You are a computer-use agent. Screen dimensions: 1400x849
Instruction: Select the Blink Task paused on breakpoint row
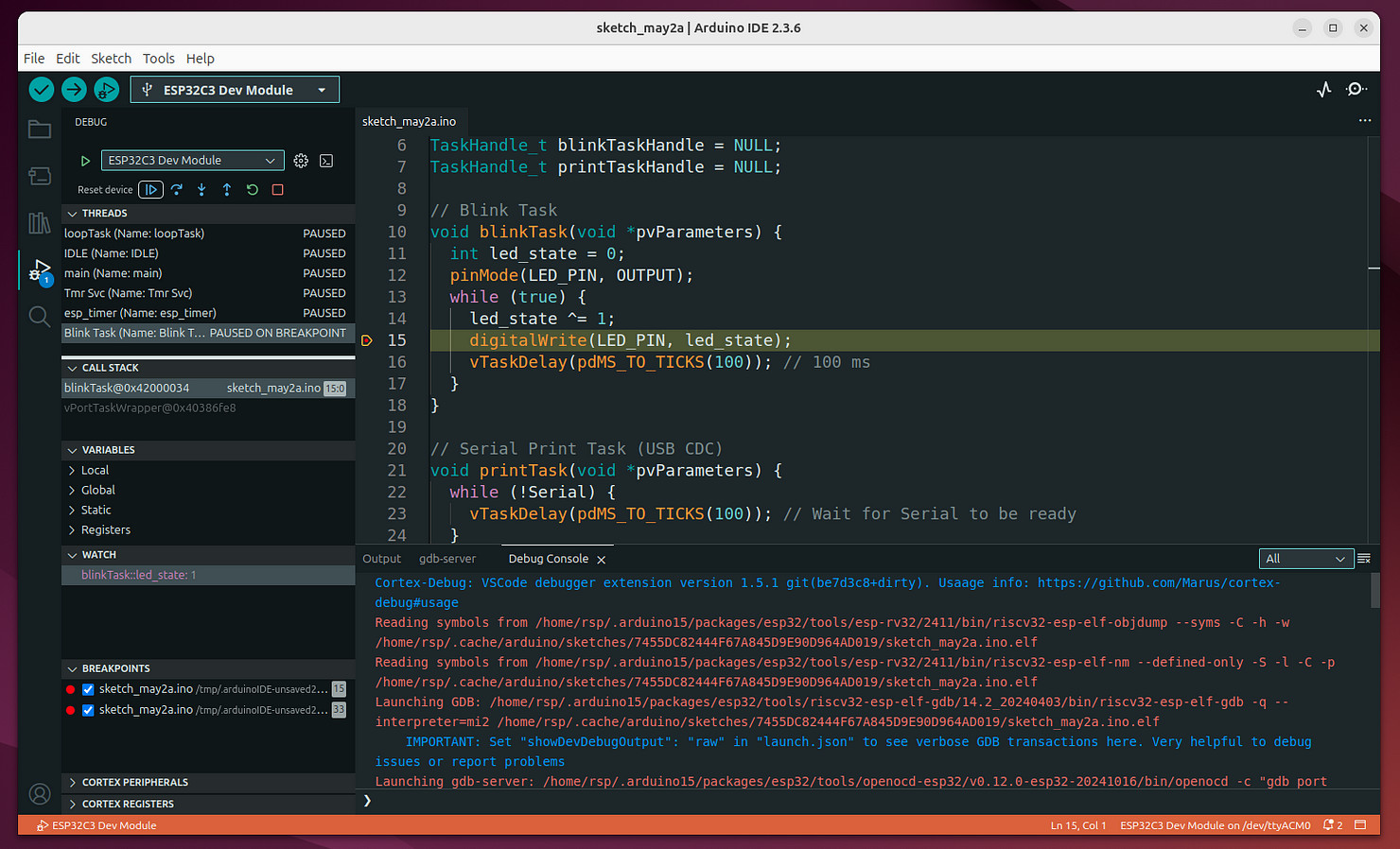click(208, 333)
